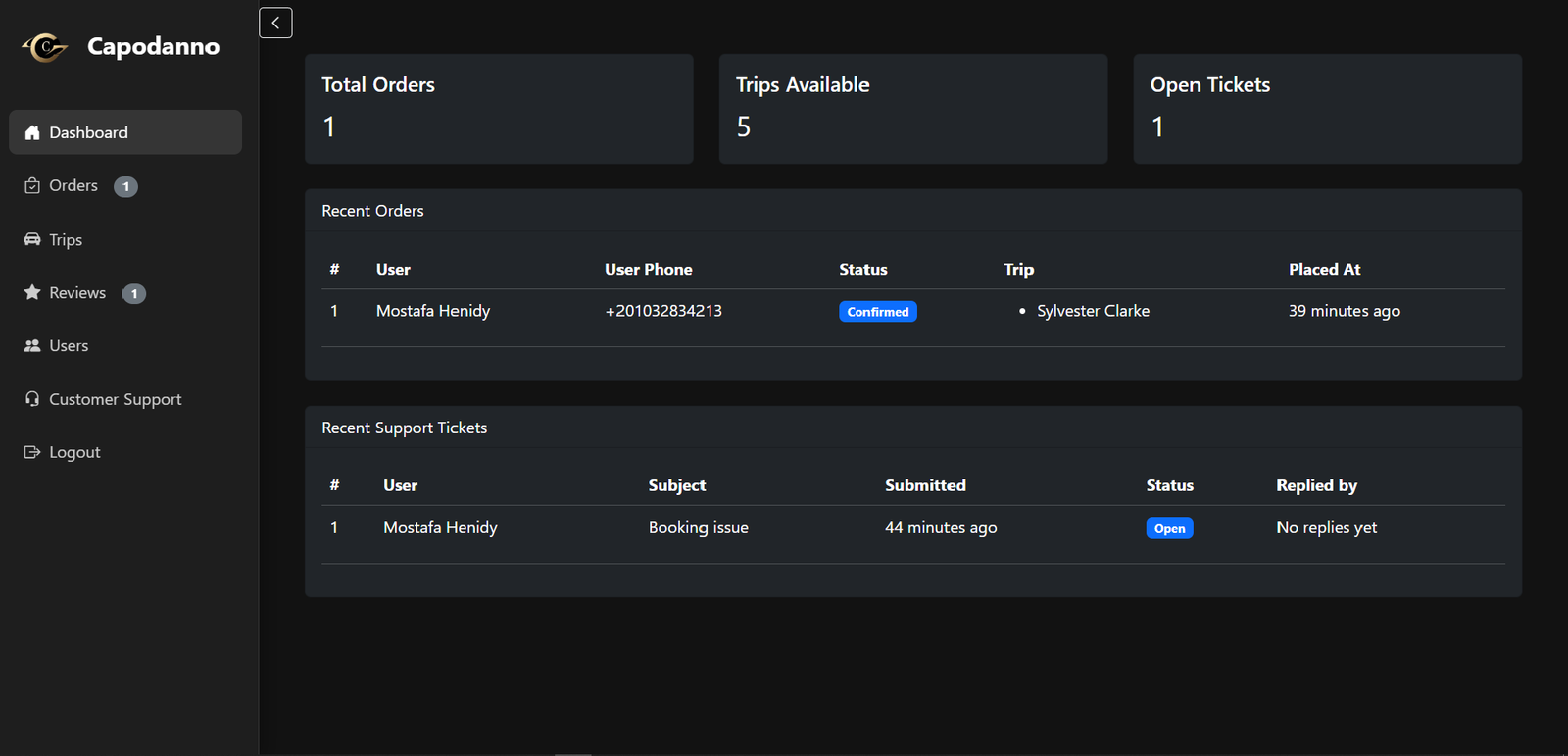The image size is (1568, 756).
Task: Click the Orders clipboard icon
Action: (x=32, y=186)
